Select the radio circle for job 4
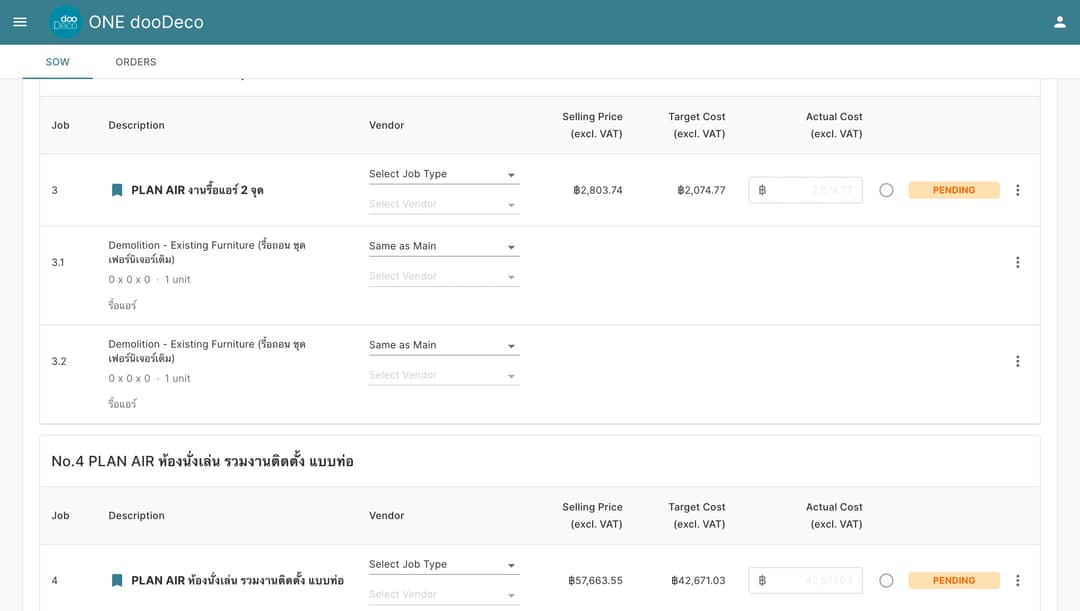Image resolution: width=1080 pixels, height=611 pixels. [886, 580]
